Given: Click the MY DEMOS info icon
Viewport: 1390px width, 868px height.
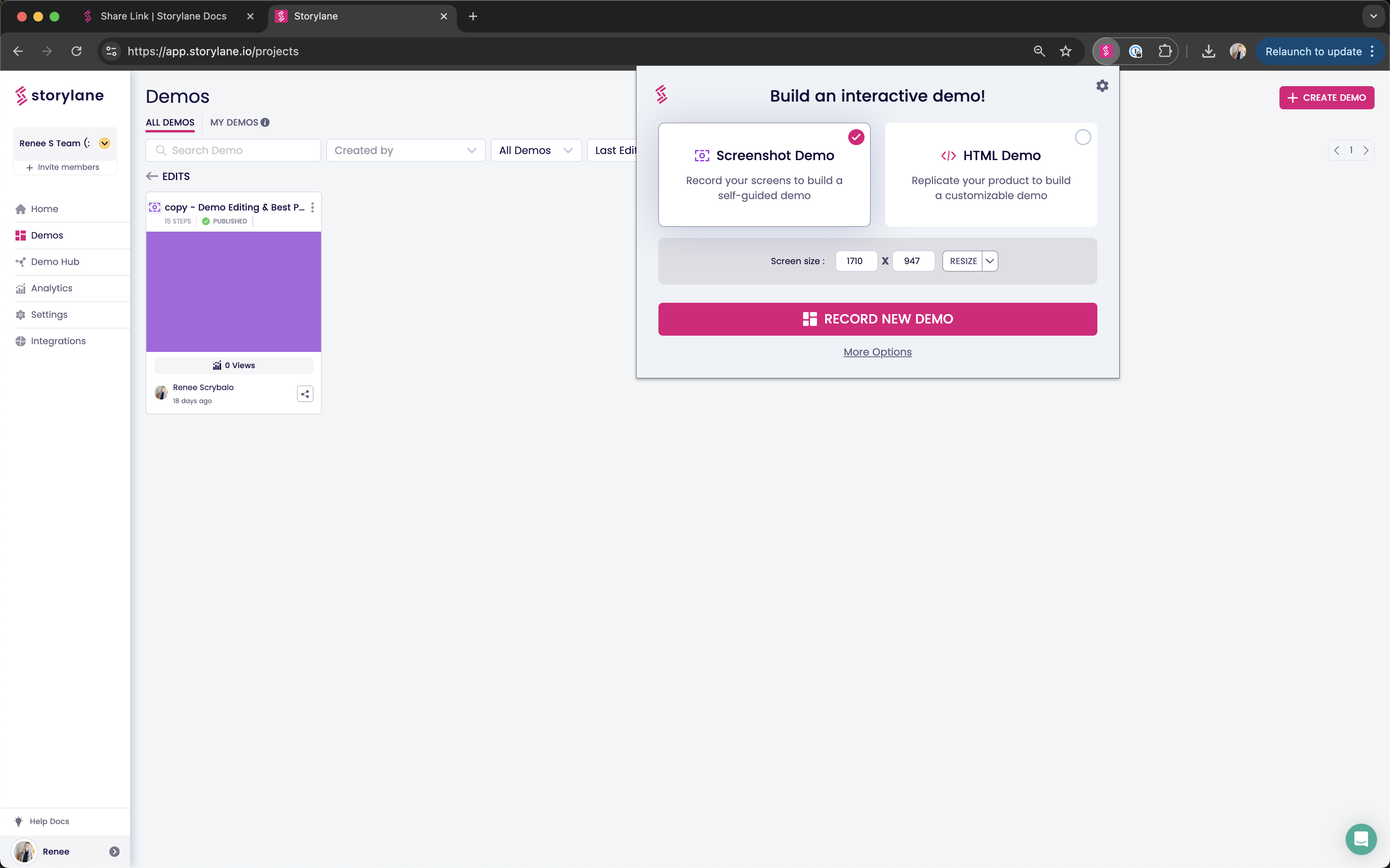Looking at the screenshot, I should click(x=265, y=122).
